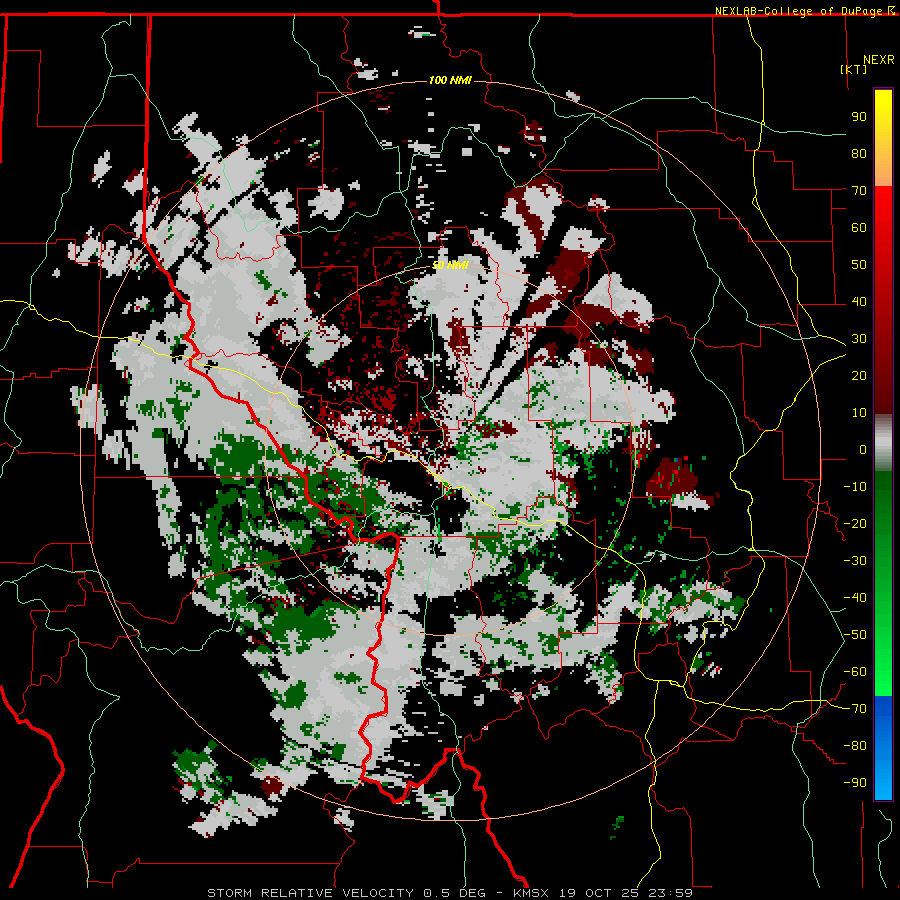Click the NEXLAB-College of DuPage watermark text
Screen dimensions: 900x900
click(800, 11)
